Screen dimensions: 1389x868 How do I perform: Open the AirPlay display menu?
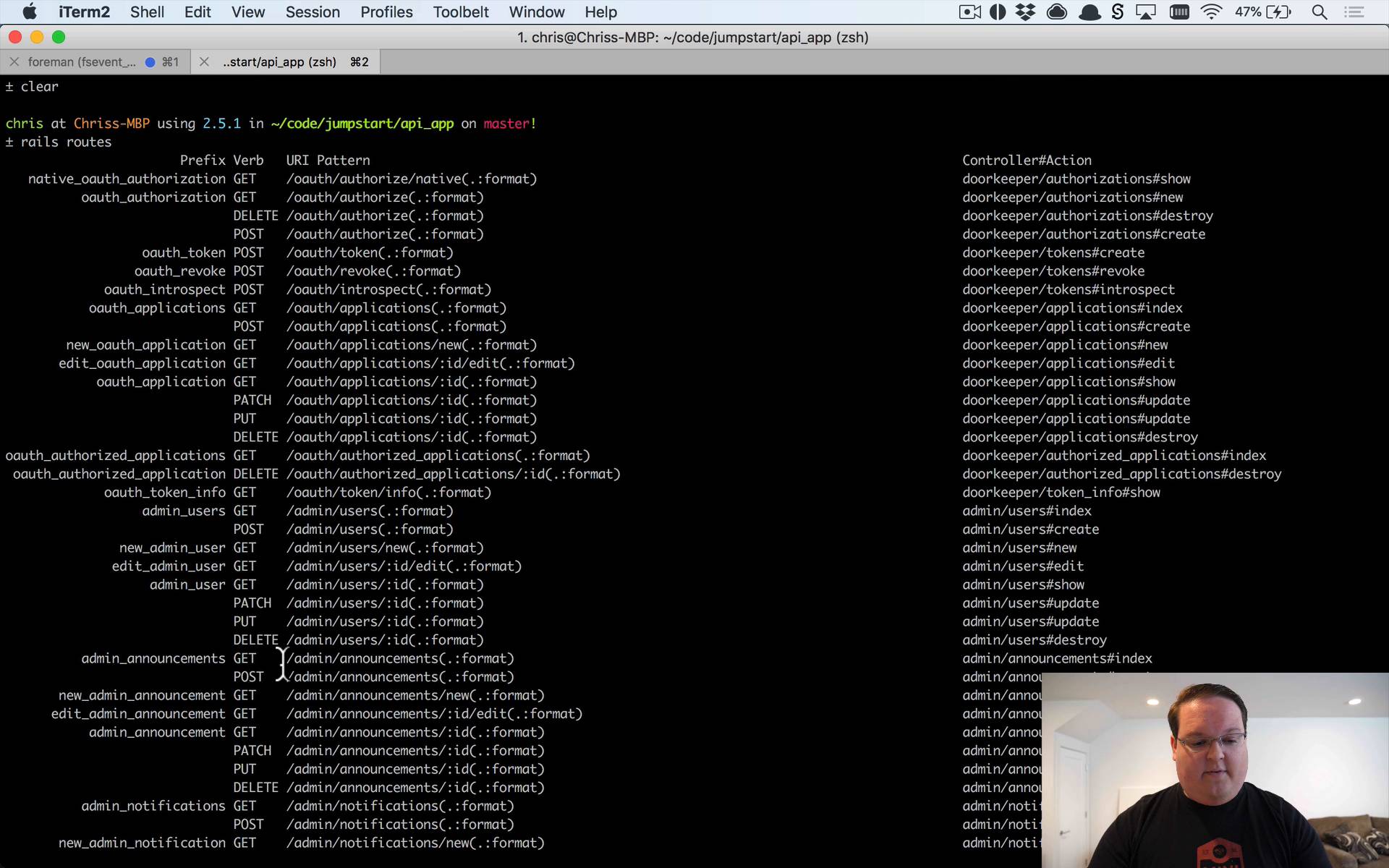(1146, 12)
